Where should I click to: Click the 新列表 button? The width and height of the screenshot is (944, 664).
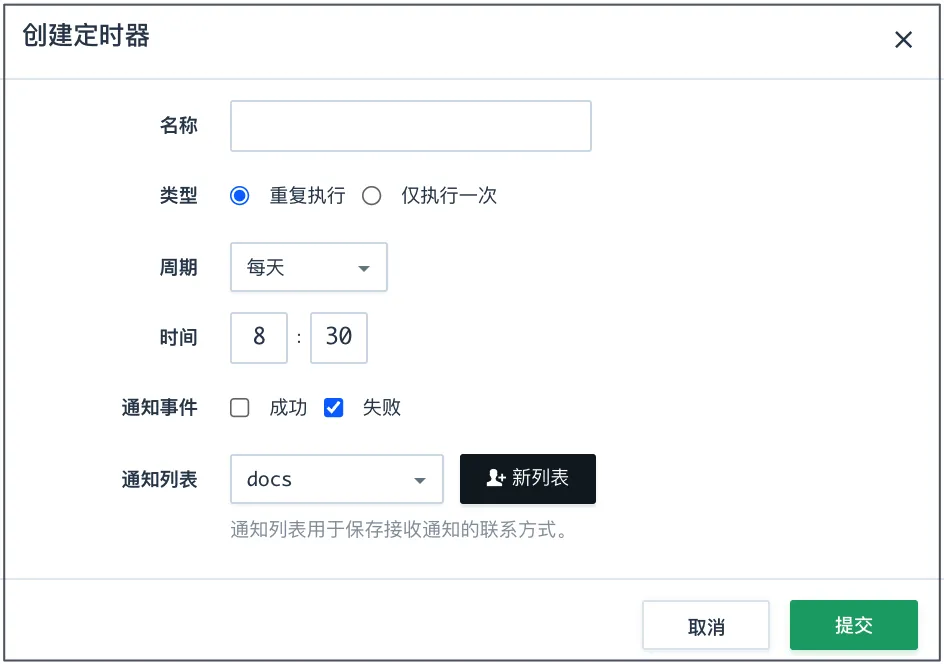[x=528, y=478]
